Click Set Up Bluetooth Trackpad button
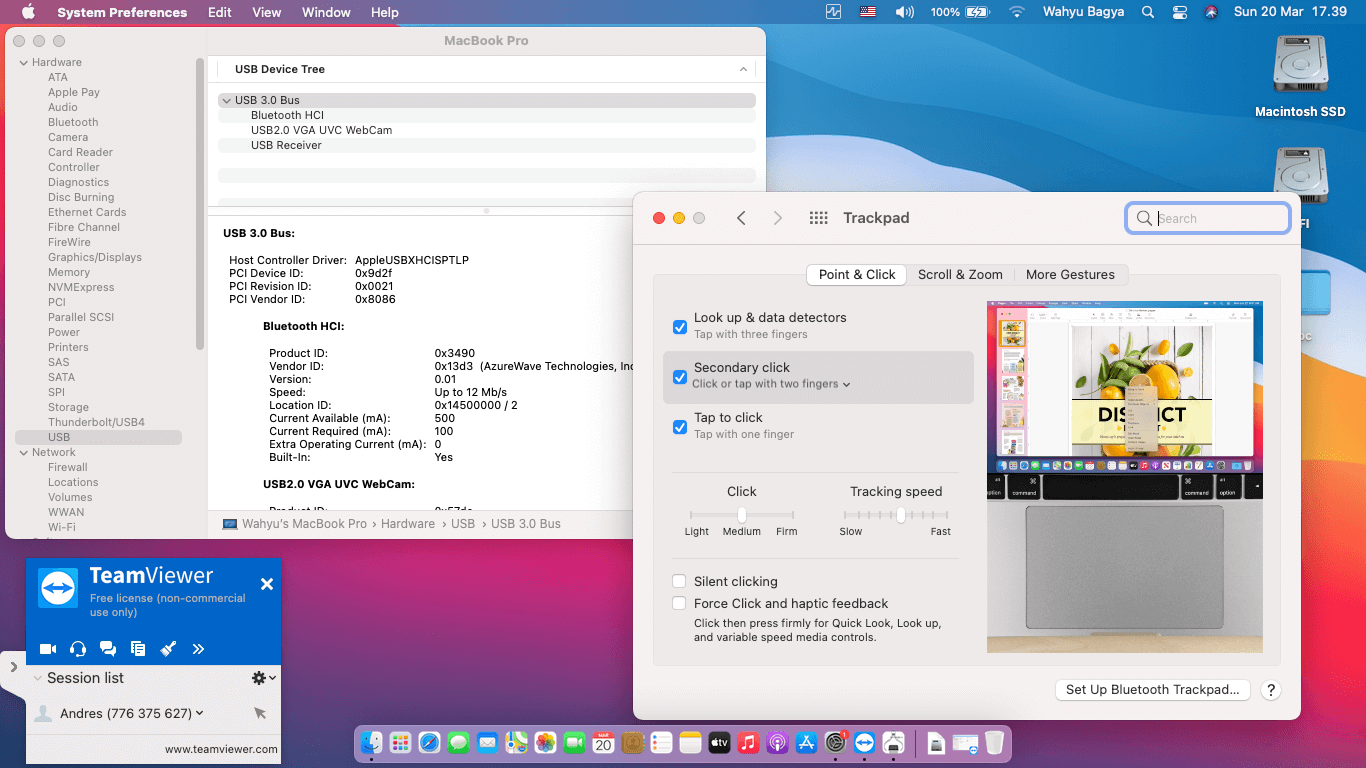Image resolution: width=1366 pixels, height=768 pixels. click(1152, 690)
